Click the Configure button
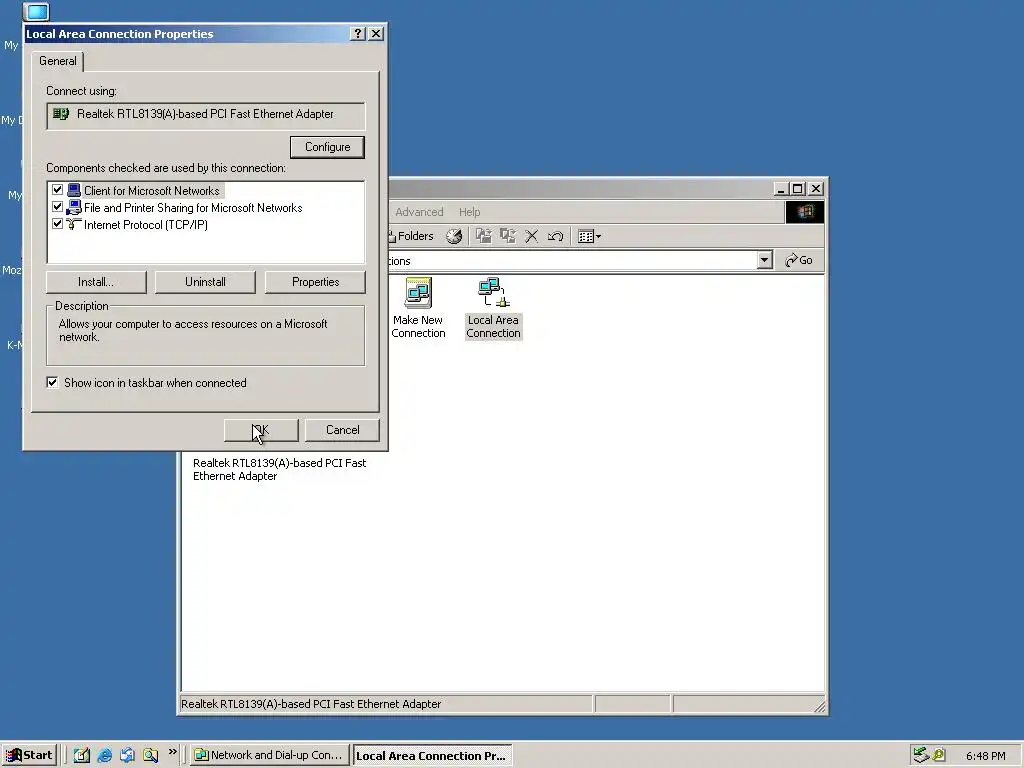 327,147
